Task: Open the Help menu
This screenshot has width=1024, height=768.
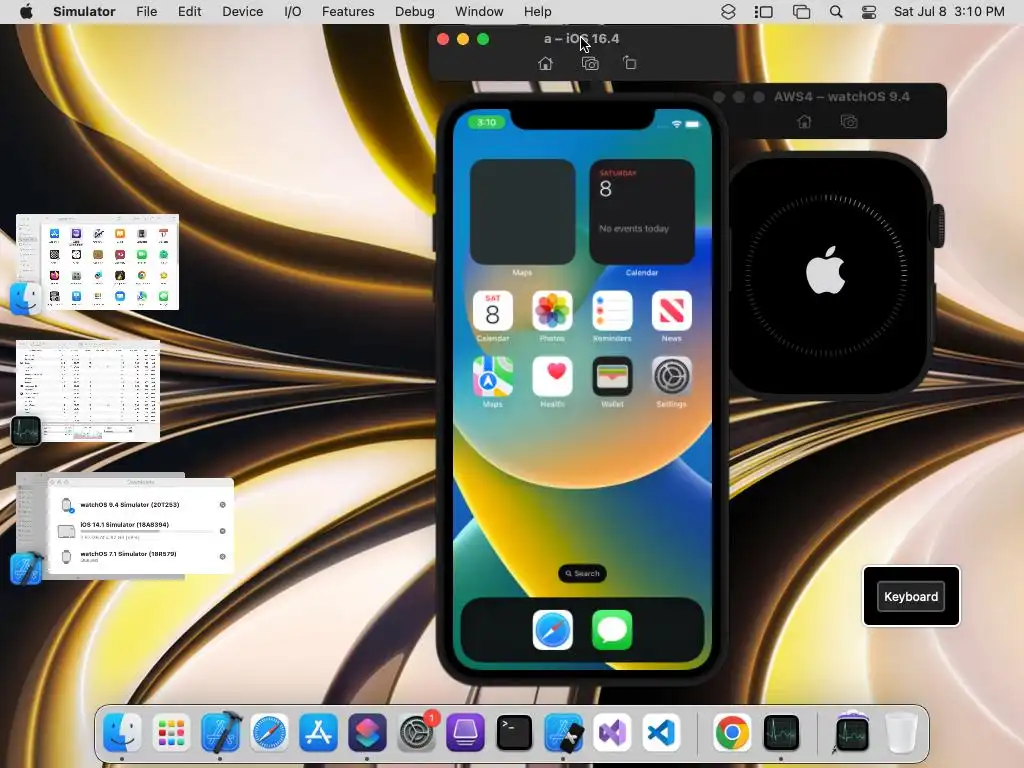Action: coord(537,12)
